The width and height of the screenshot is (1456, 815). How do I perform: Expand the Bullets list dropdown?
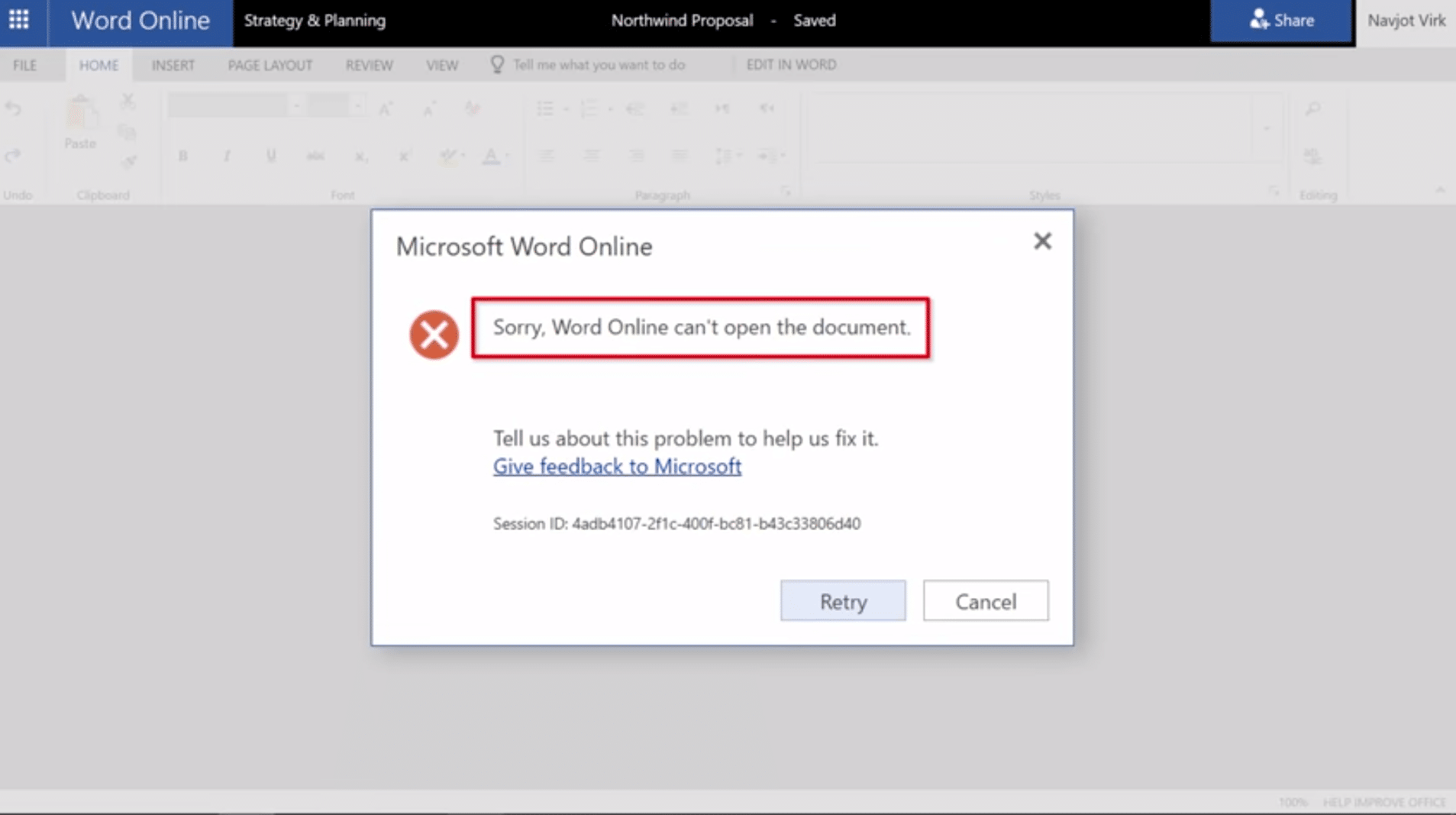(566, 109)
